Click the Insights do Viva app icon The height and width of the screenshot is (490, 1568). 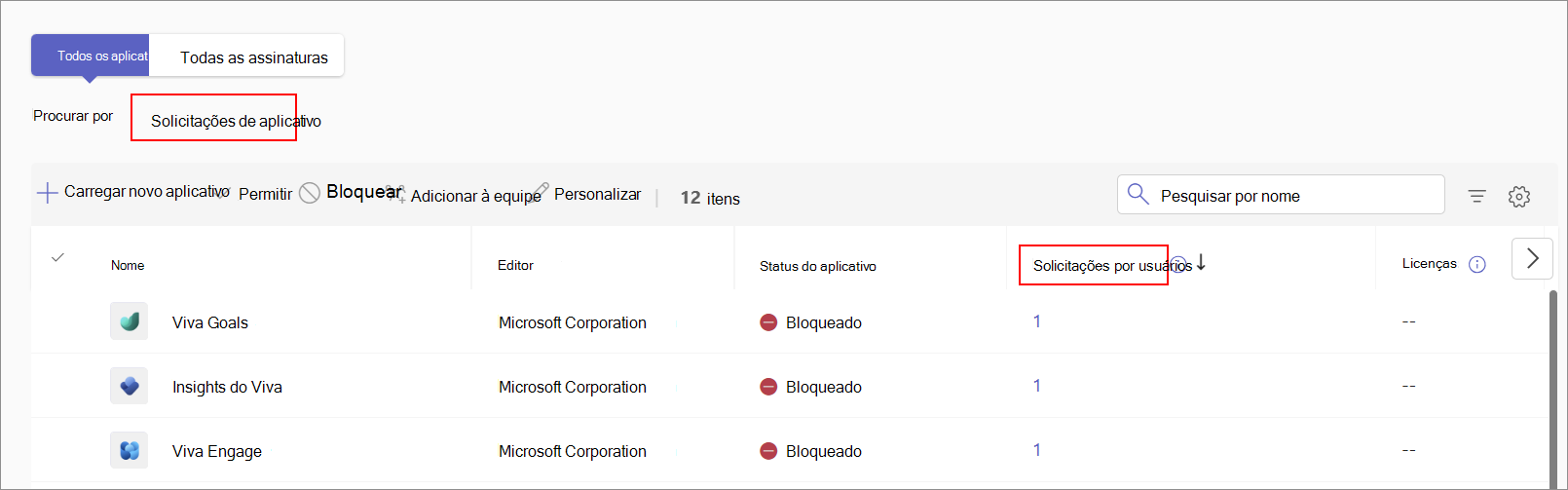pyautogui.click(x=130, y=386)
